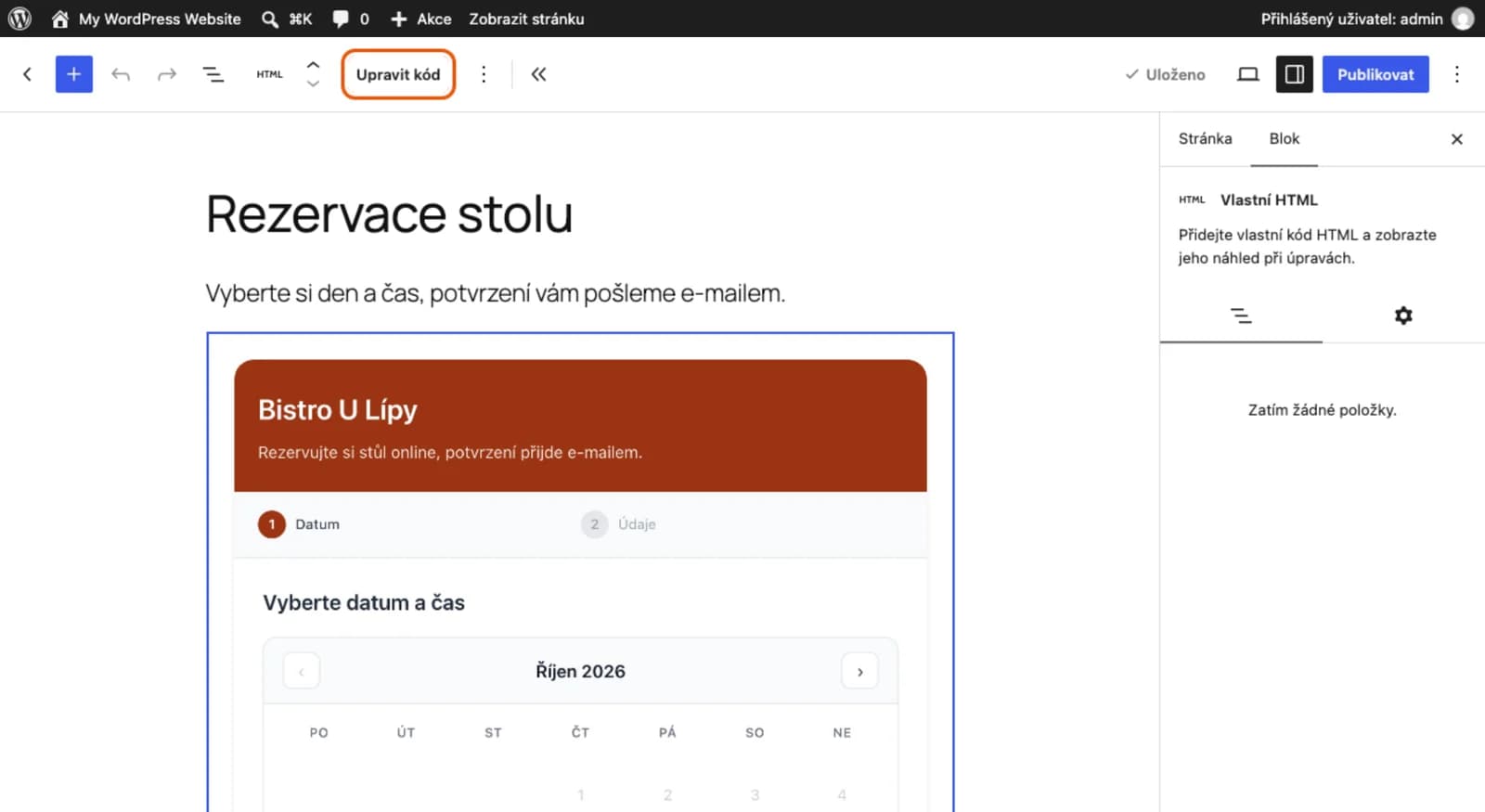Switch to the Stránka tab
Viewport: 1485px width, 812px height.
pyautogui.click(x=1205, y=139)
